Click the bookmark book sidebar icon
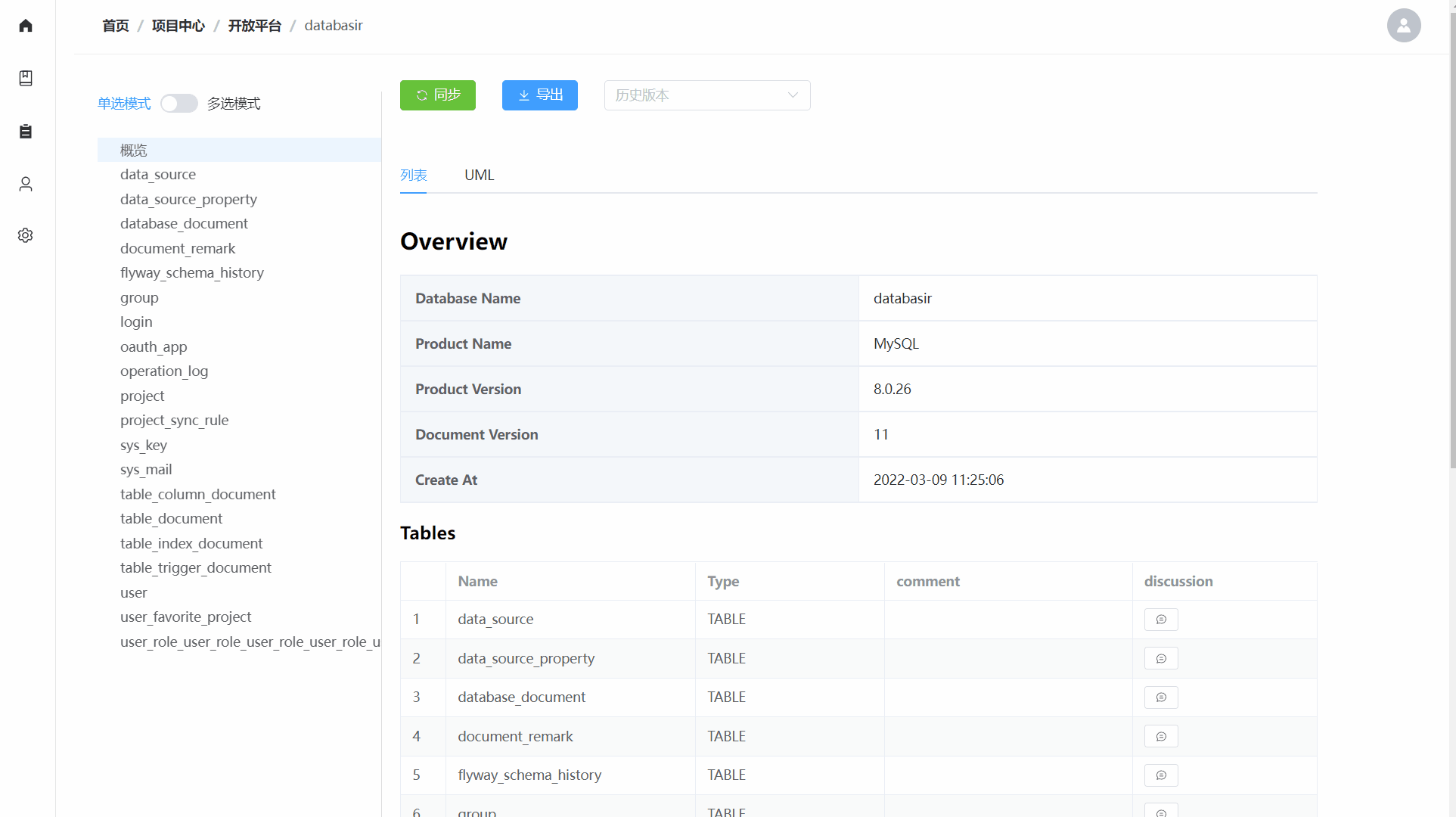 click(26, 78)
